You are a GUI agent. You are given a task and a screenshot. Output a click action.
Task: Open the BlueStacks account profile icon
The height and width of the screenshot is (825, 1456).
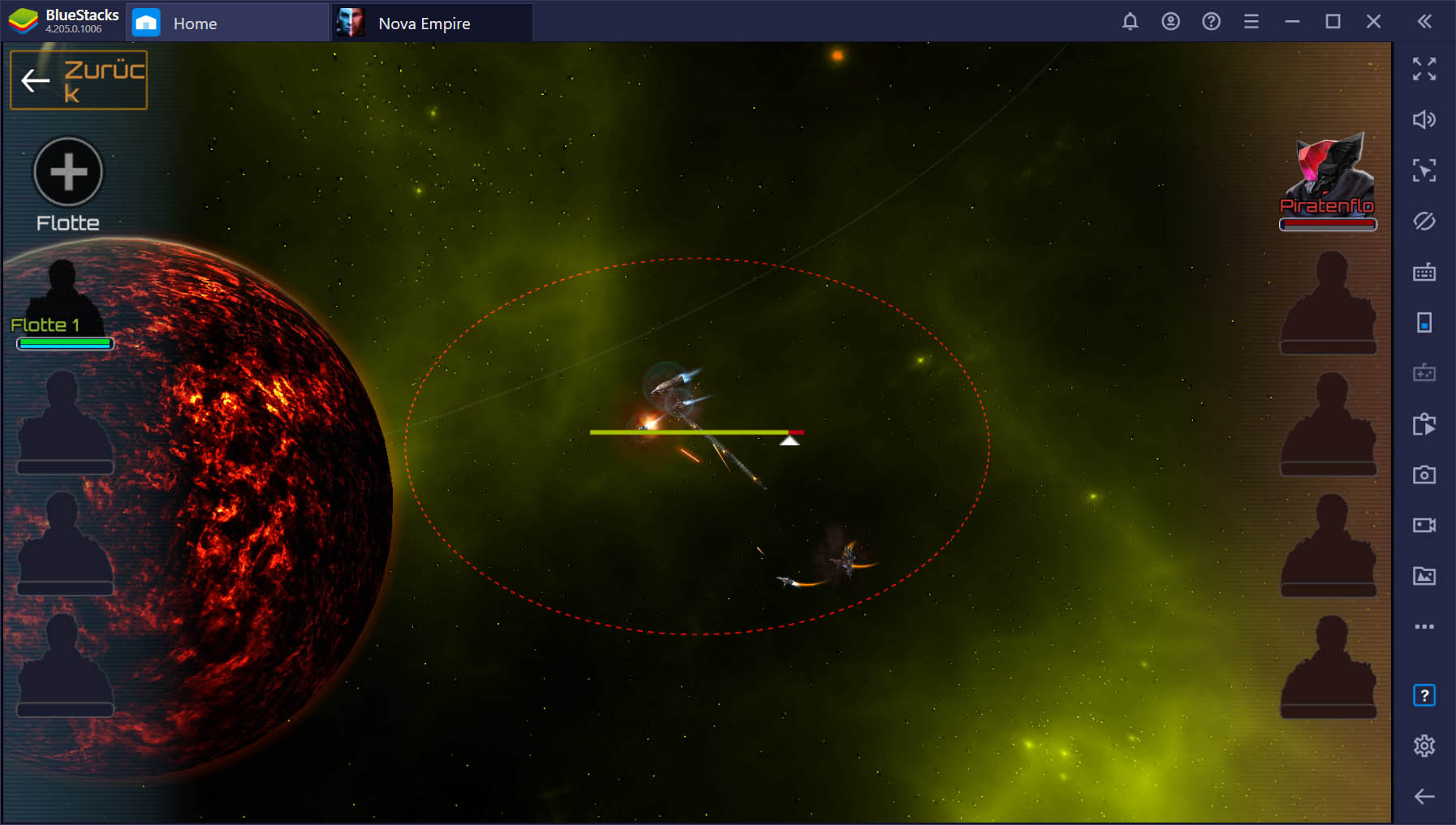[1170, 22]
